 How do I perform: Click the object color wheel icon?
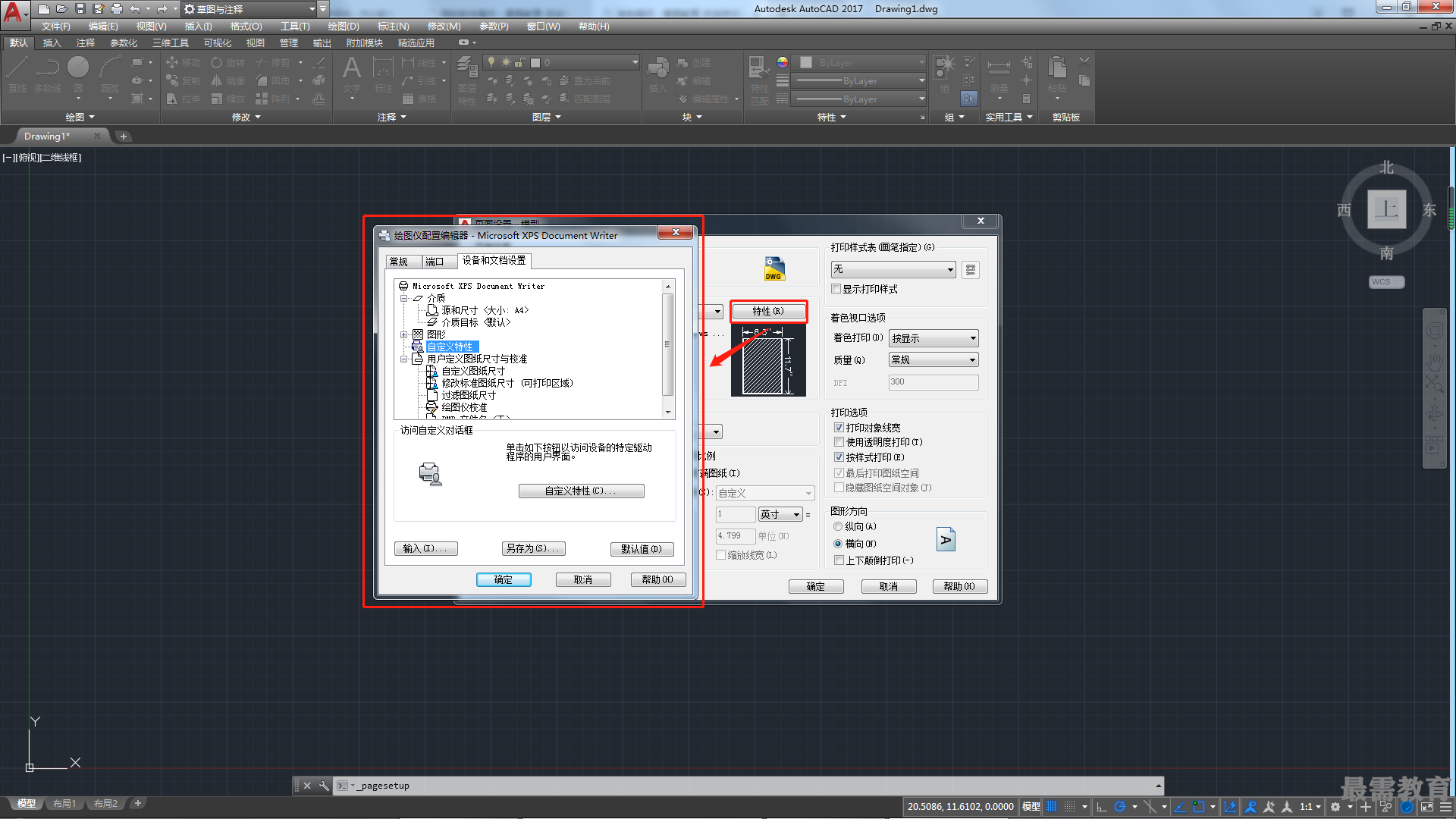[x=783, y=62]
